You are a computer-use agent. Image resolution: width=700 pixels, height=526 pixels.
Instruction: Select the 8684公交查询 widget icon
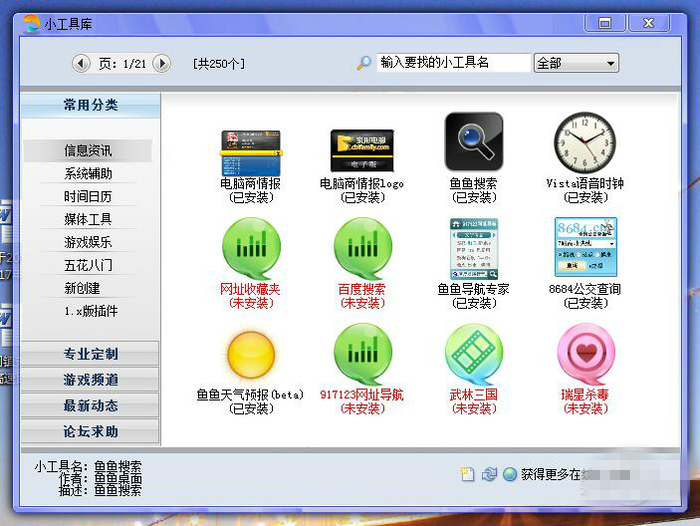[585, 247]
